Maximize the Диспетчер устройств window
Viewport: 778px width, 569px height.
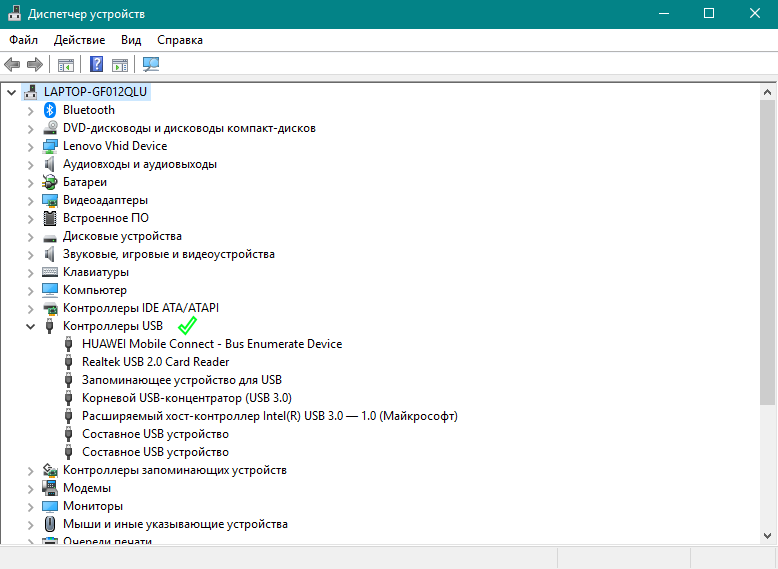click(709, 13)
